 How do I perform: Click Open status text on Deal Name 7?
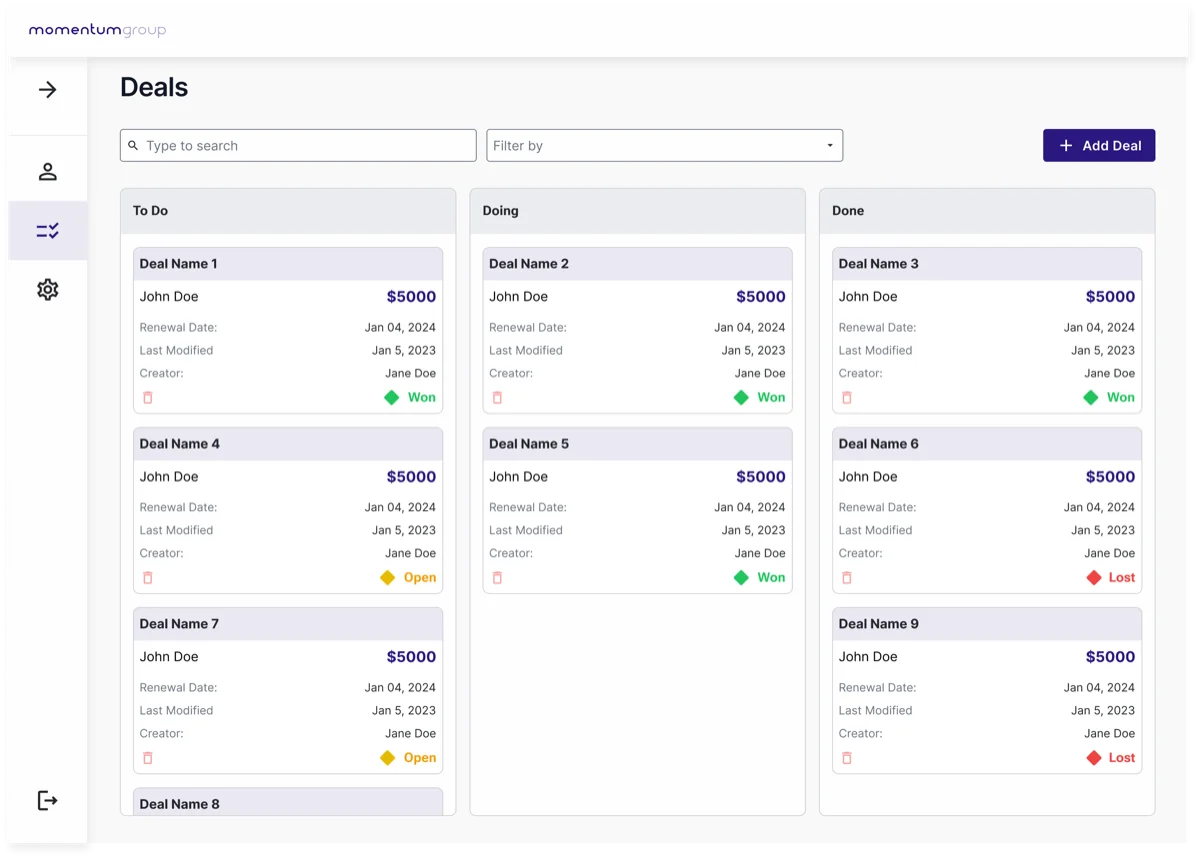coord(420,758)
